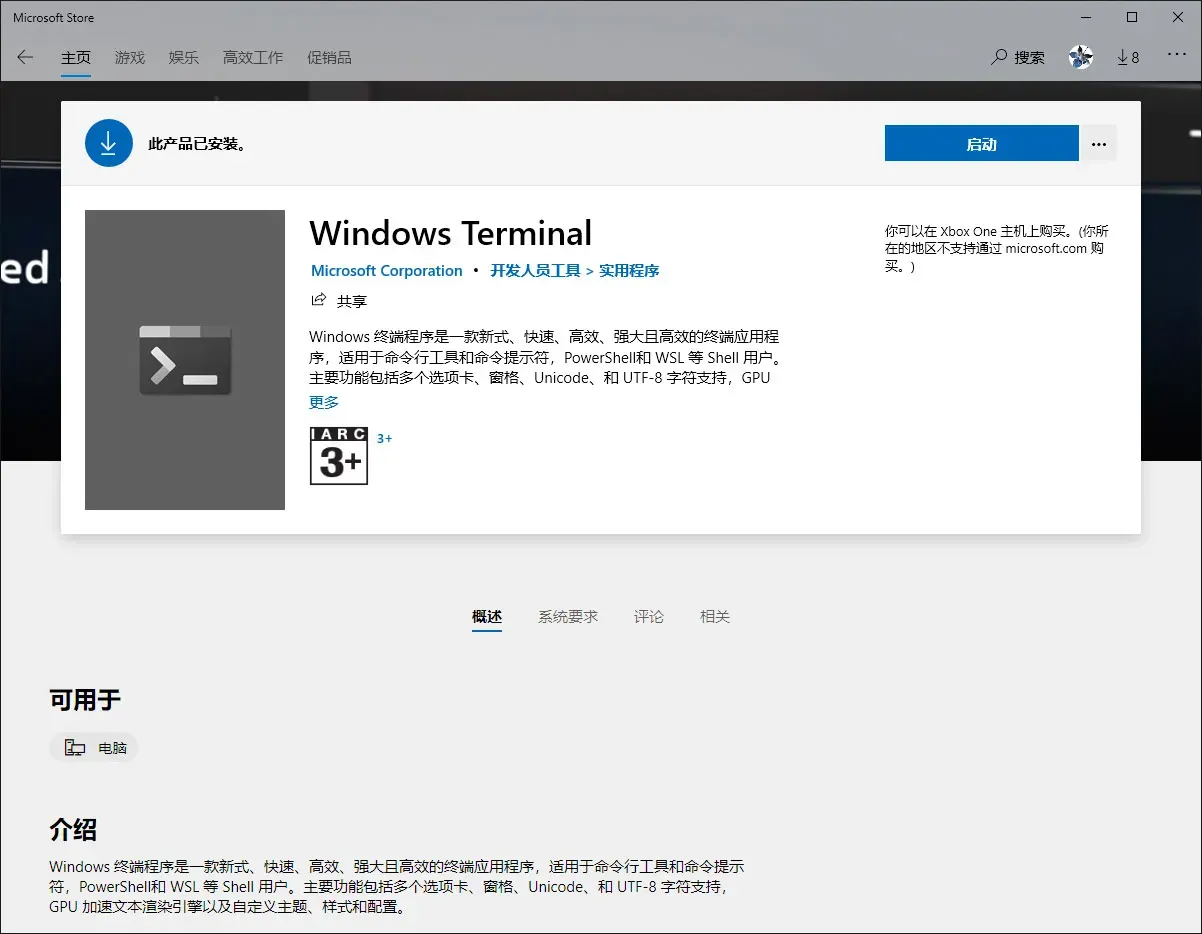
Task: Click the Windows Terminal title text
Action: [x=451, y=233]
